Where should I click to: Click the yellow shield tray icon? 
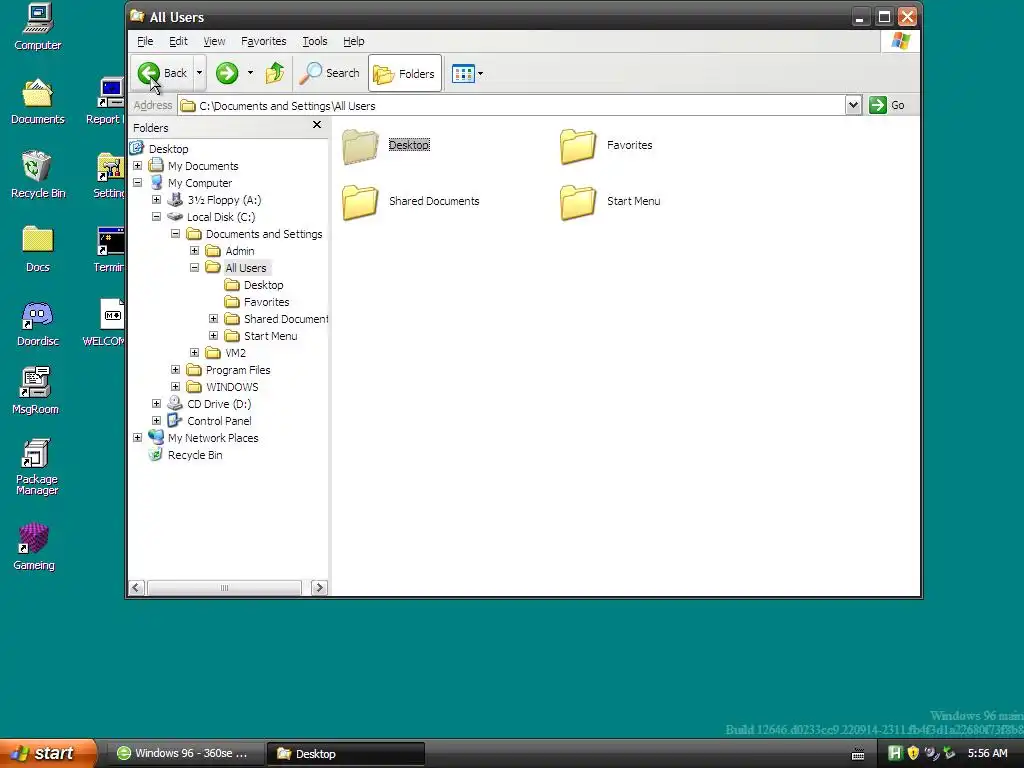click(x=913, y=754)
